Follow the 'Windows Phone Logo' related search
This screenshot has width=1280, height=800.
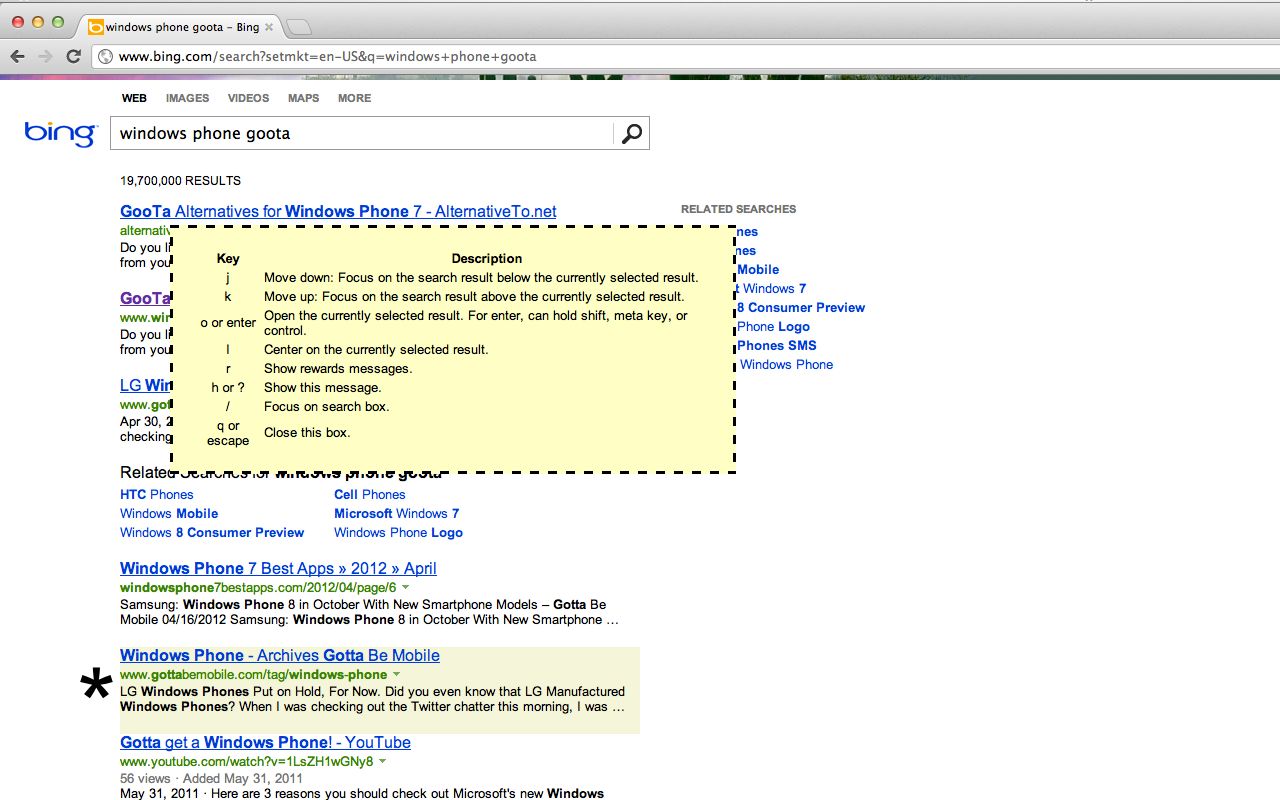coord(398,533)
